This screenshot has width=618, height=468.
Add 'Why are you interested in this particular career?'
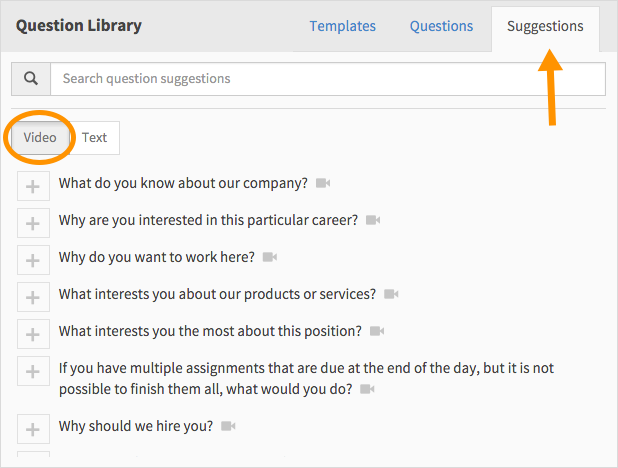tap(33, 223)
